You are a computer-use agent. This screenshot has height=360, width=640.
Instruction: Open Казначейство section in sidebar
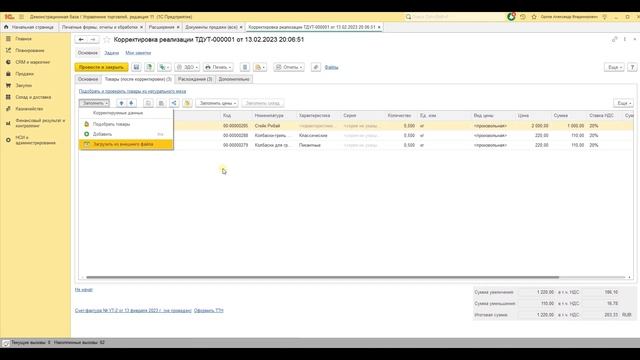pyautogui.click(x=29, y=109)
